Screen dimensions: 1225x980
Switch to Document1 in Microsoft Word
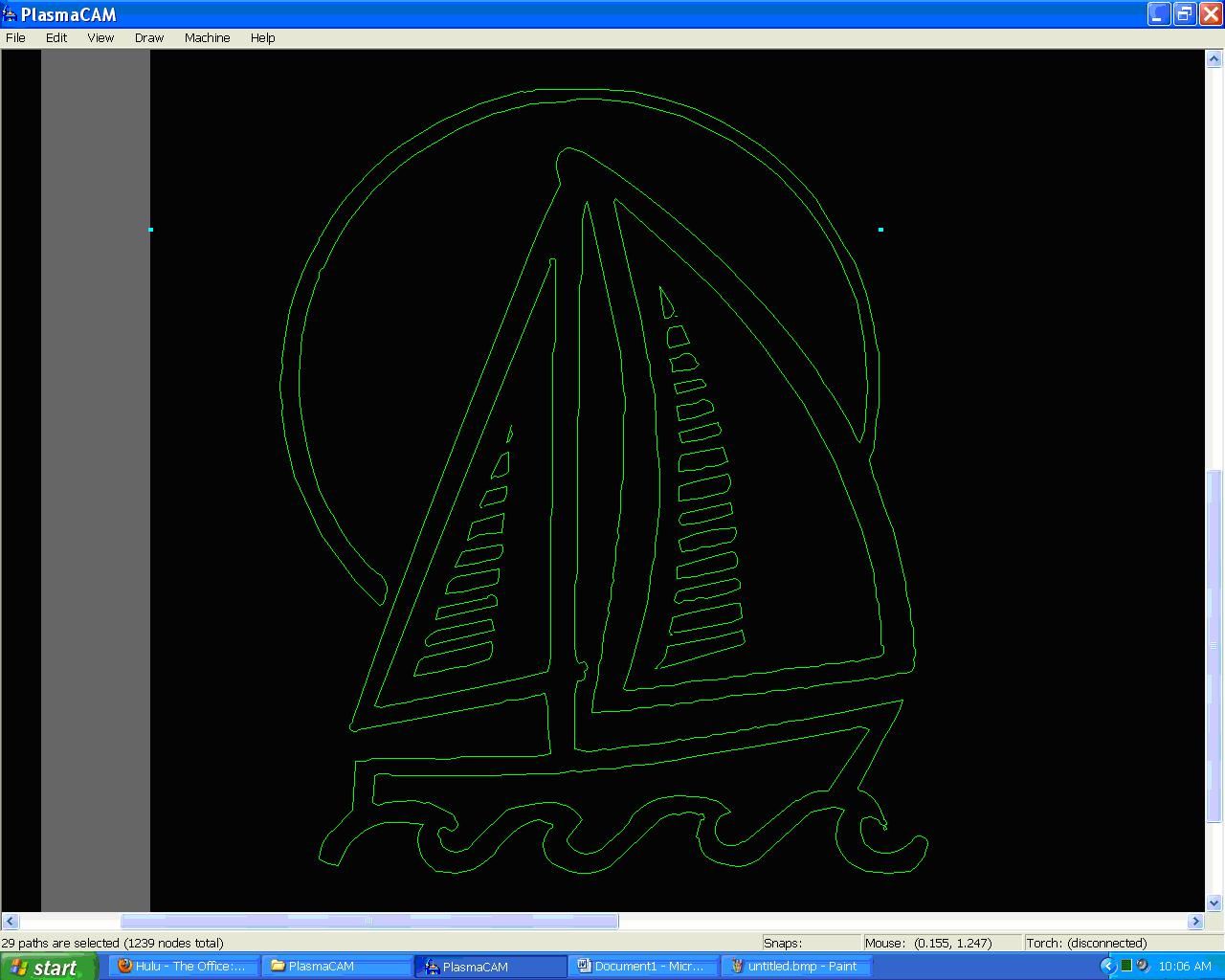coord(643,966)
